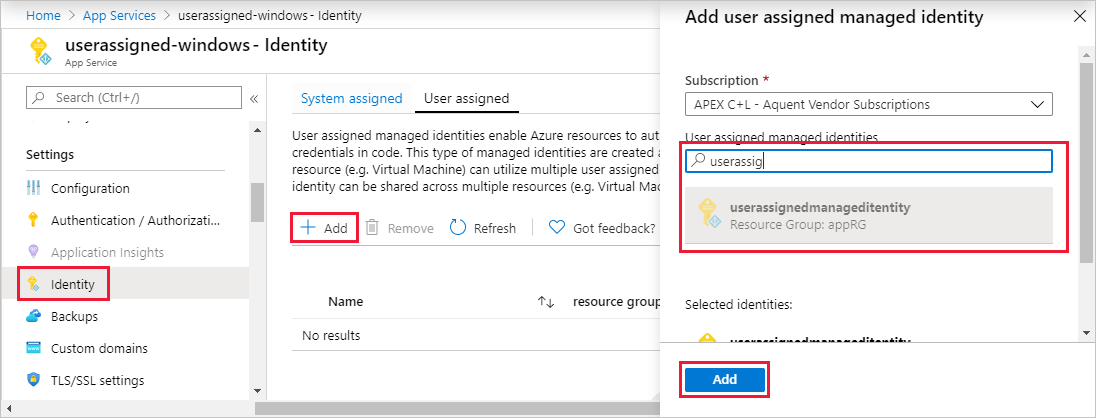Click the Refresh icon in toolbar
This screenshot has width=1096, height=418.
[458, 228]
